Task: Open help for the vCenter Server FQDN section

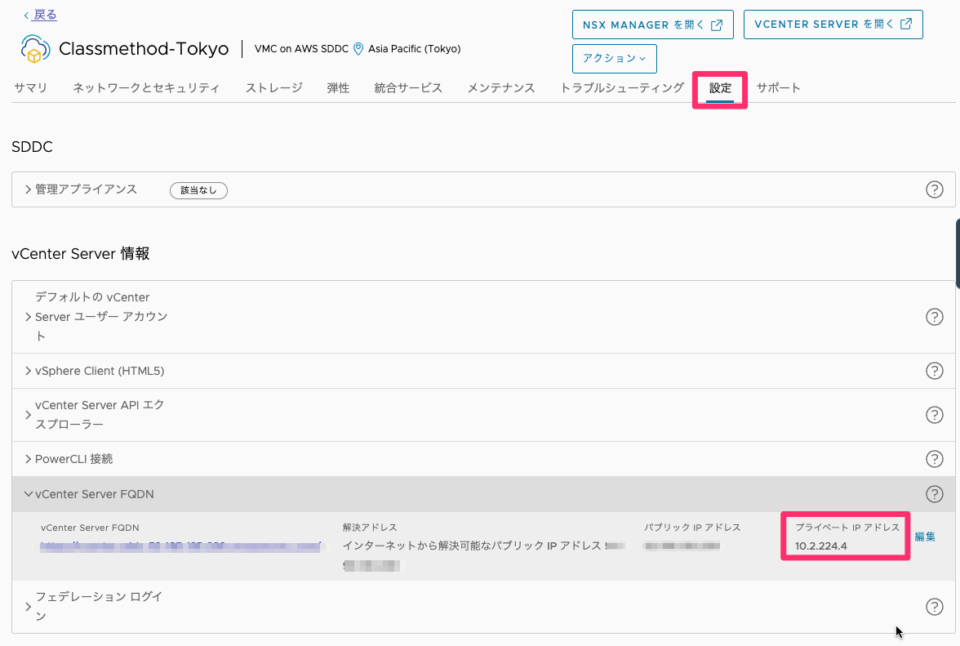Action: (934, 493)
